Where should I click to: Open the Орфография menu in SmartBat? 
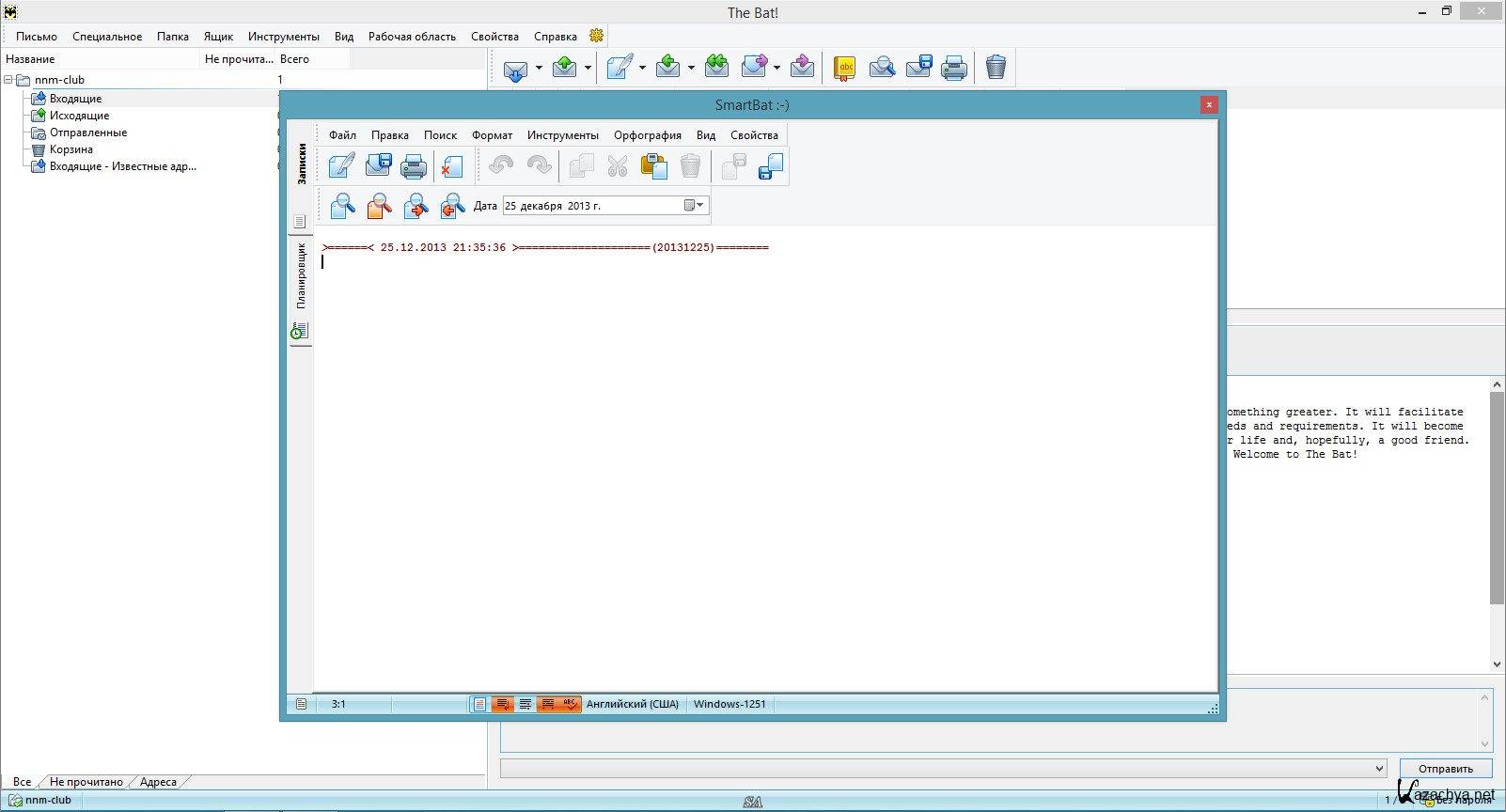(648, 135)
